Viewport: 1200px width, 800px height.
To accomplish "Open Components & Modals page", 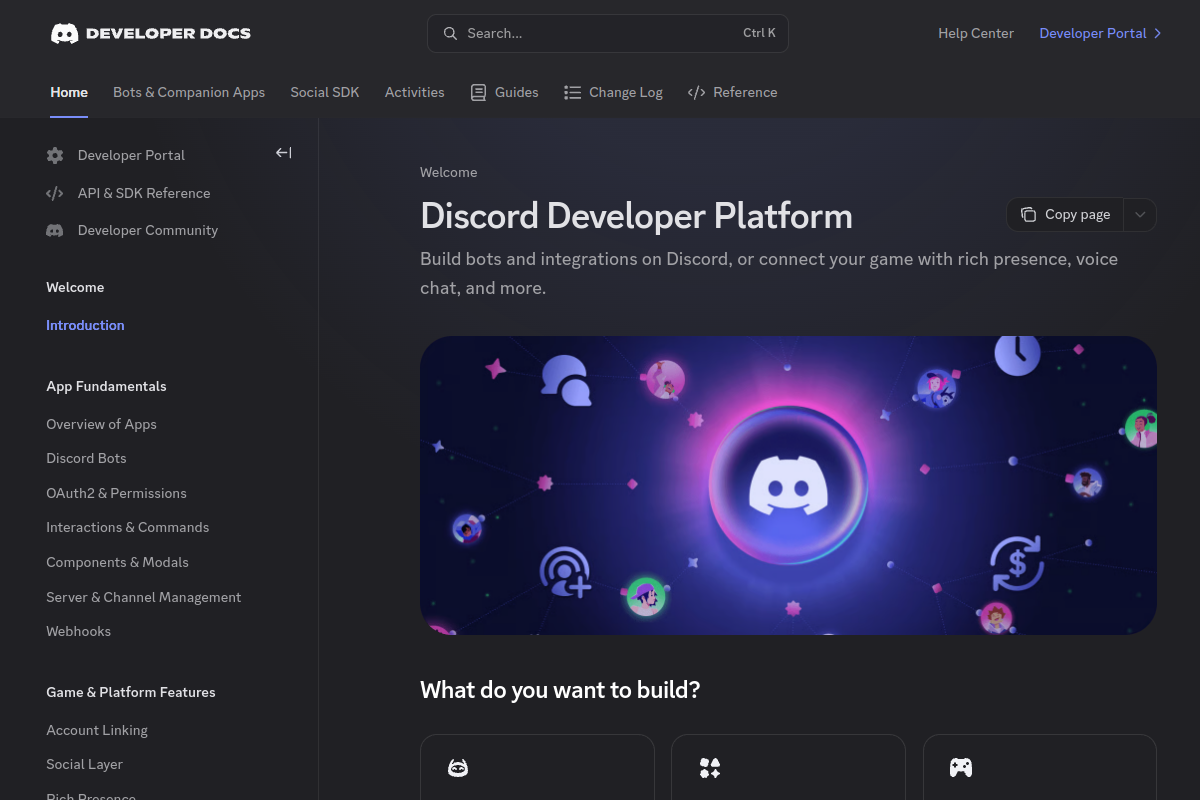I will point(117,562).
